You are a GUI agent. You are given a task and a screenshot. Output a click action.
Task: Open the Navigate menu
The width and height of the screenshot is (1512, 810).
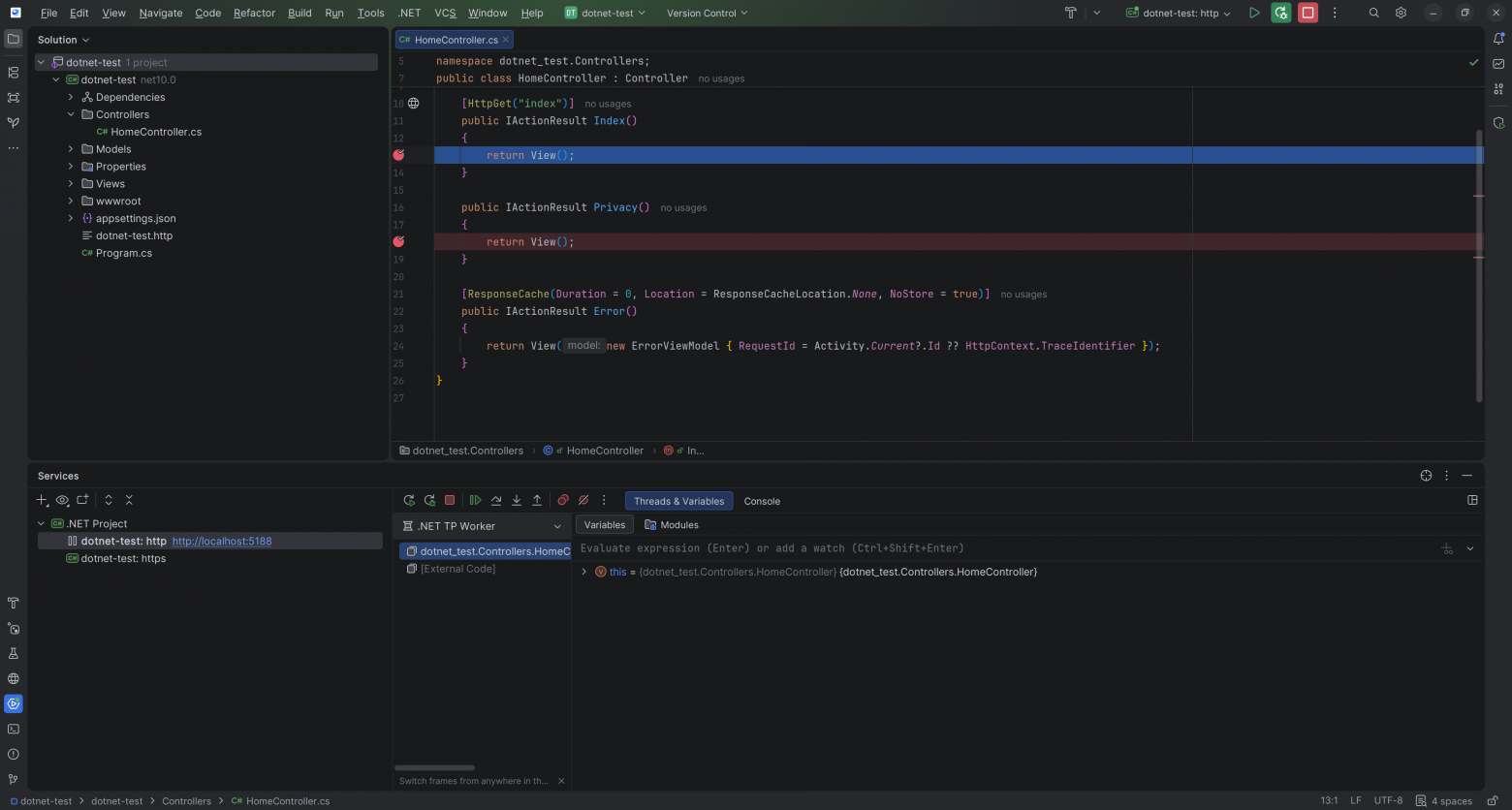tap(161, 14)
